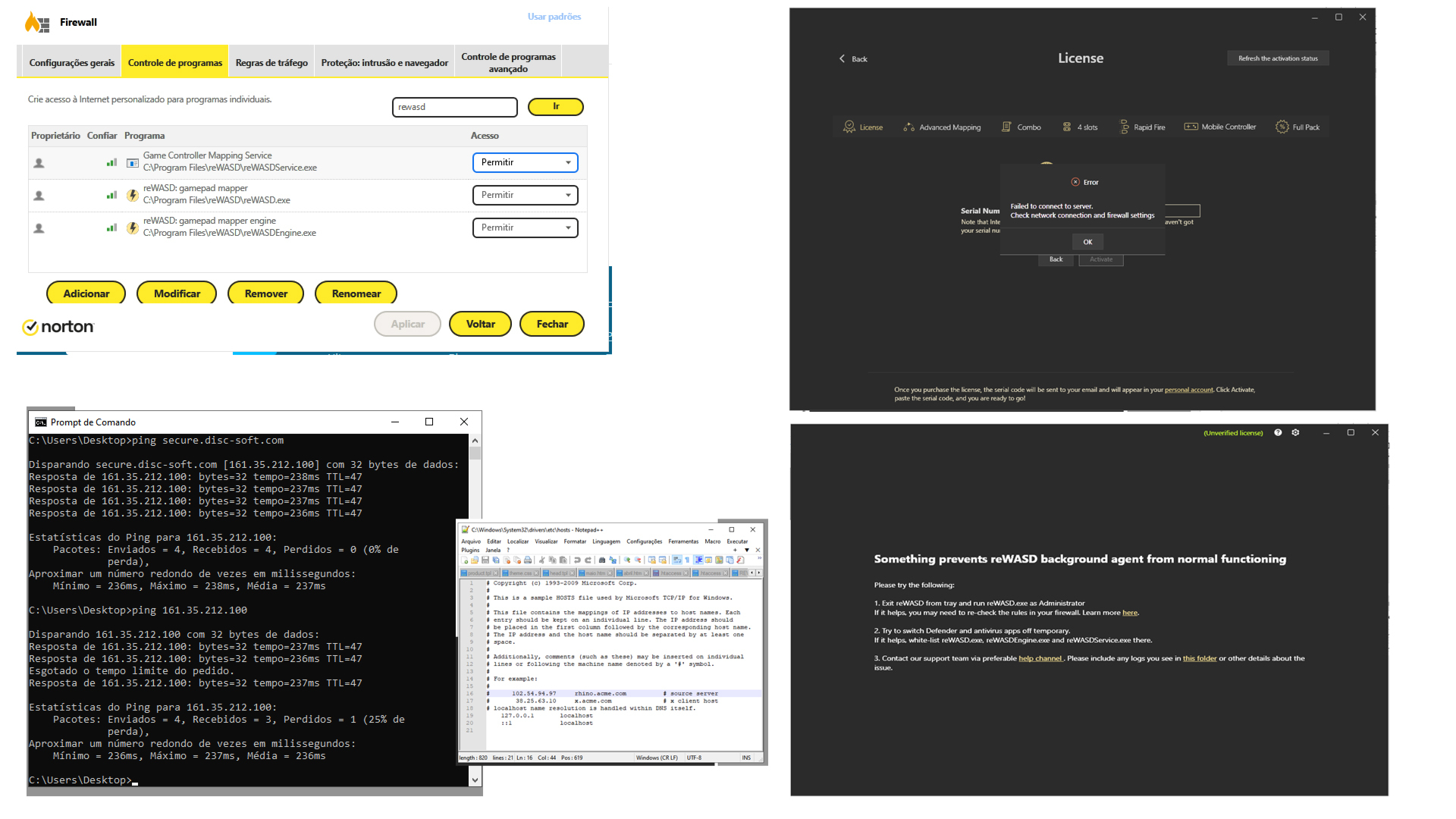Click the Ir search button in Norton
The height and width of the screenshot is (819, 1456).
(x=556, y=107)
